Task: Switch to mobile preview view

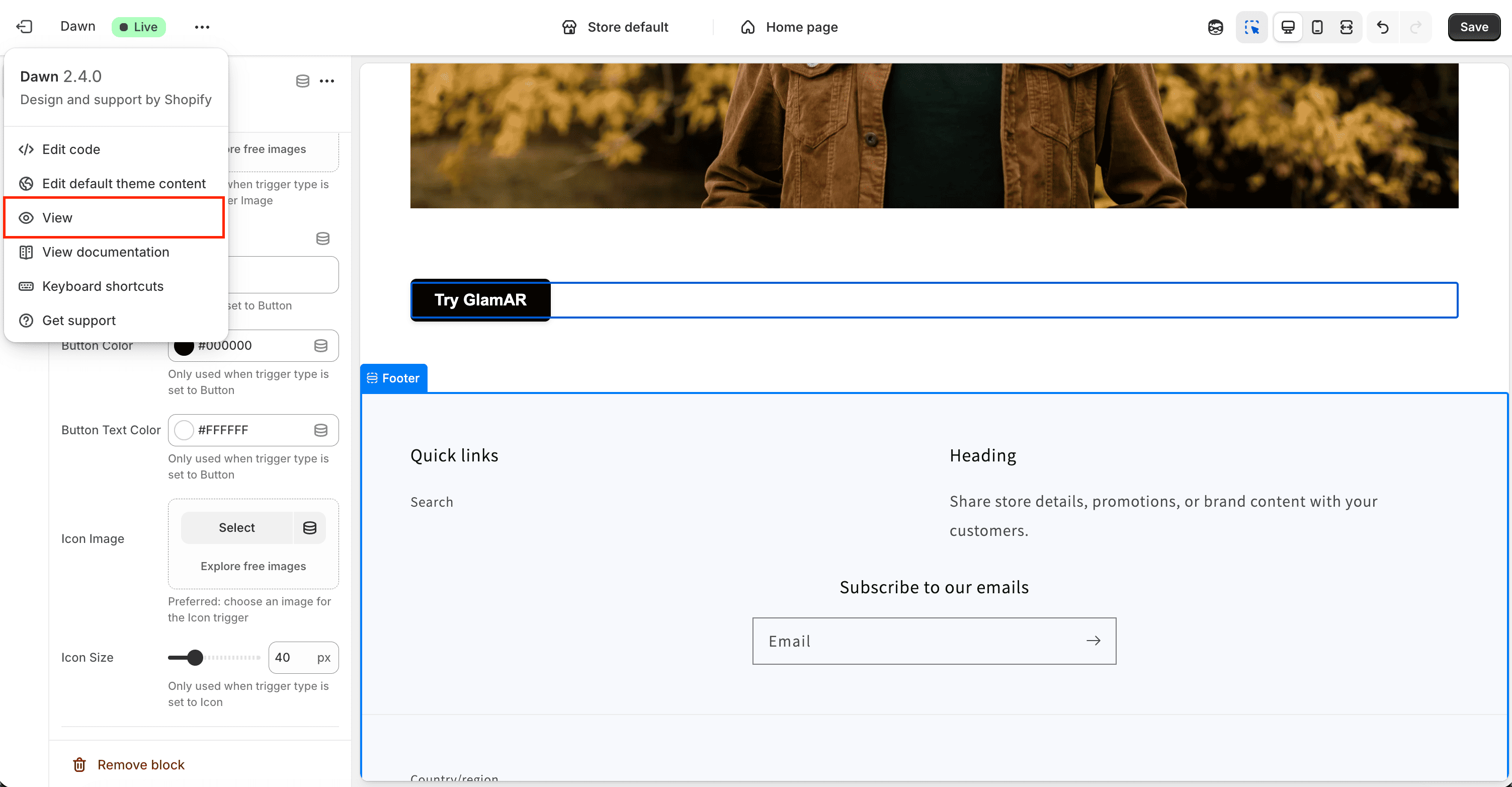Action: [x=1317, y=27]
